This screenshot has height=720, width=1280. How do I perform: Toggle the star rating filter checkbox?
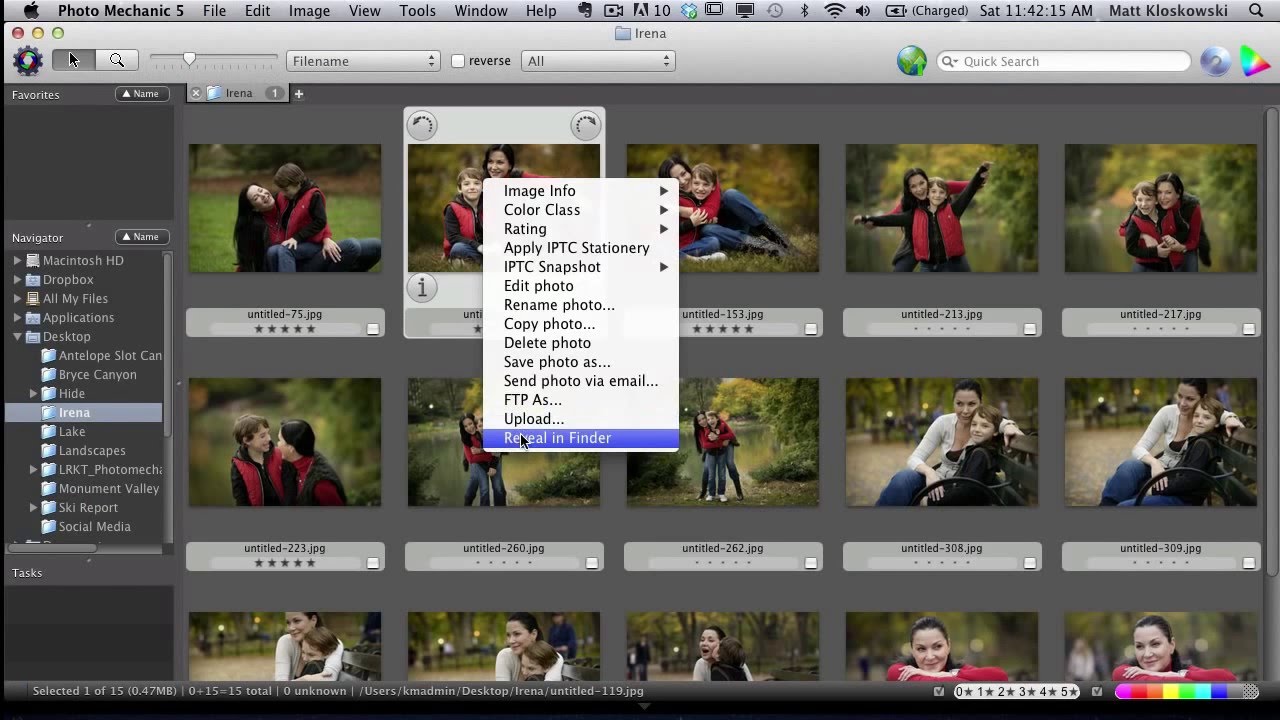[939, 691]
